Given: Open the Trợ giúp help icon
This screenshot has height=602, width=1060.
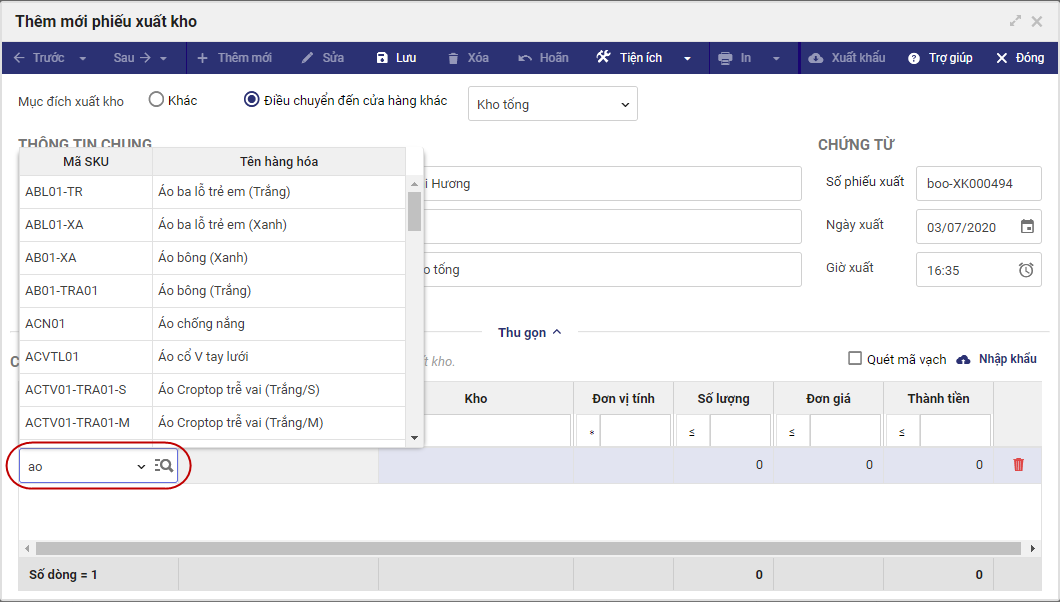Looking at the screenshot, I should pyautogui.click(x=913, y=58).
